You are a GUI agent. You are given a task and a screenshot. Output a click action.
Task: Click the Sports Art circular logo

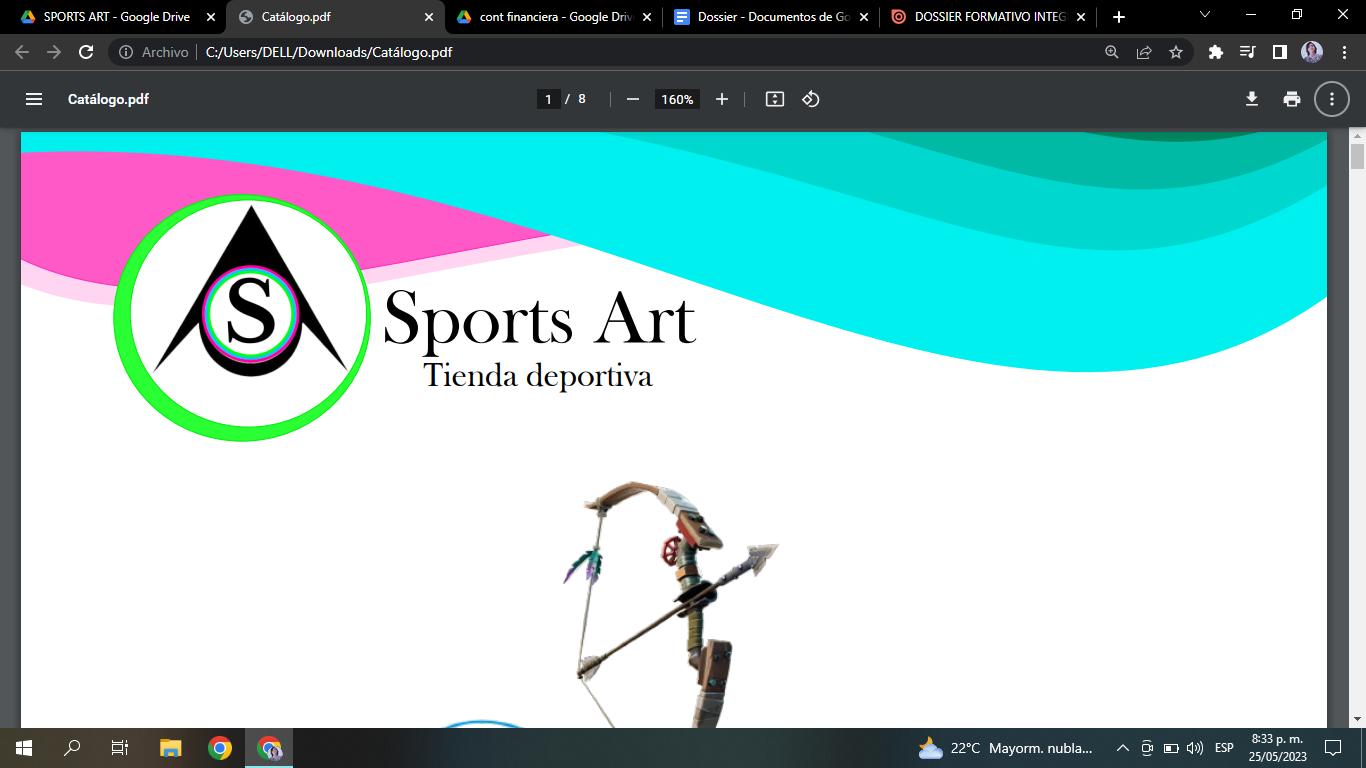coord(242,318)
